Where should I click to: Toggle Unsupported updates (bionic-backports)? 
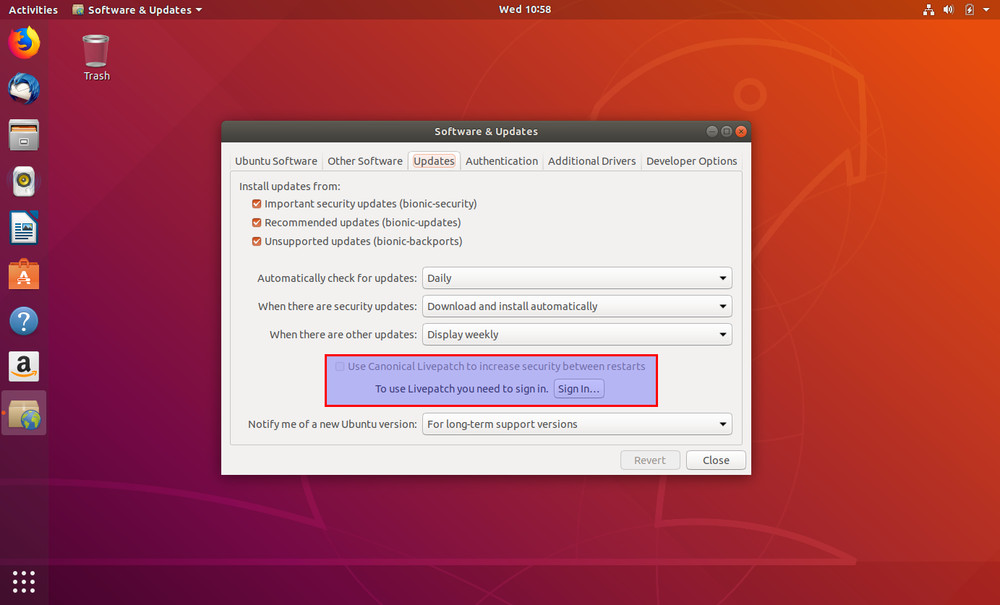tap(256, 241)
